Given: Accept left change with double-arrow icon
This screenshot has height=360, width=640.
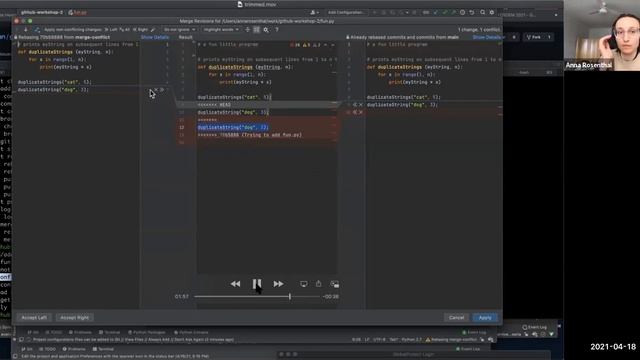Looking at the screenshot, I should pos(162,90).
